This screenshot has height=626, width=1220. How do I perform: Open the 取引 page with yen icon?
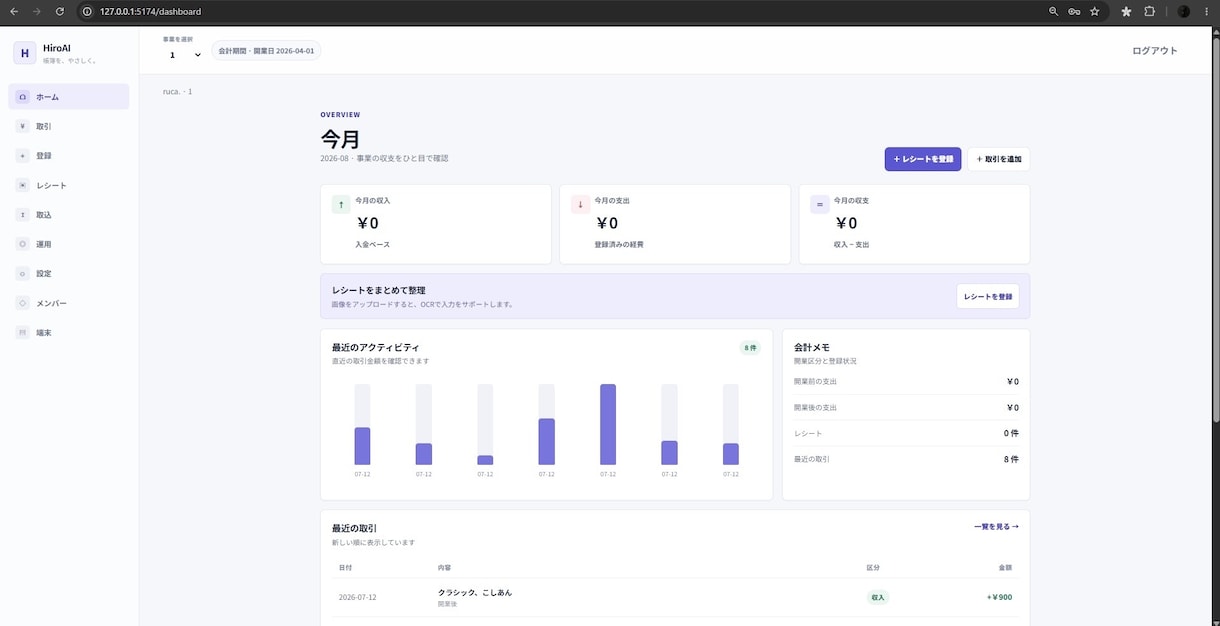(68, 126)
